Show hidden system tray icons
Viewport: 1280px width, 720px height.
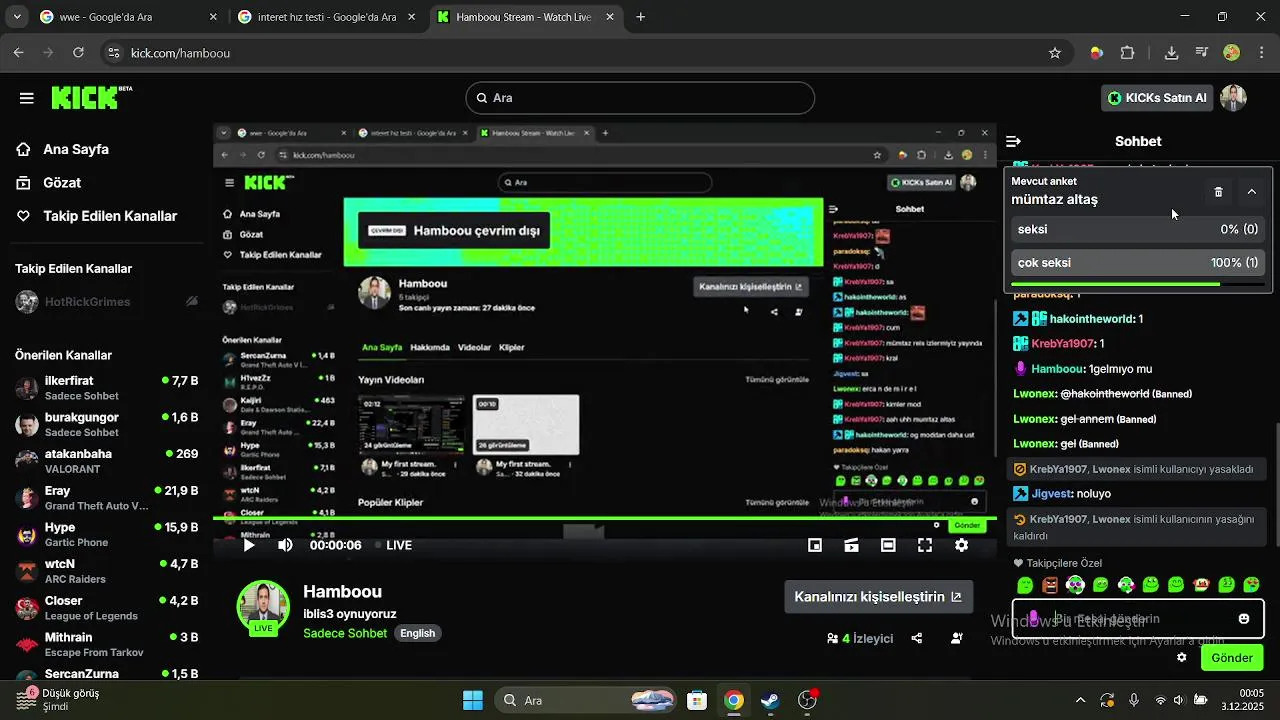[1080, 700]
